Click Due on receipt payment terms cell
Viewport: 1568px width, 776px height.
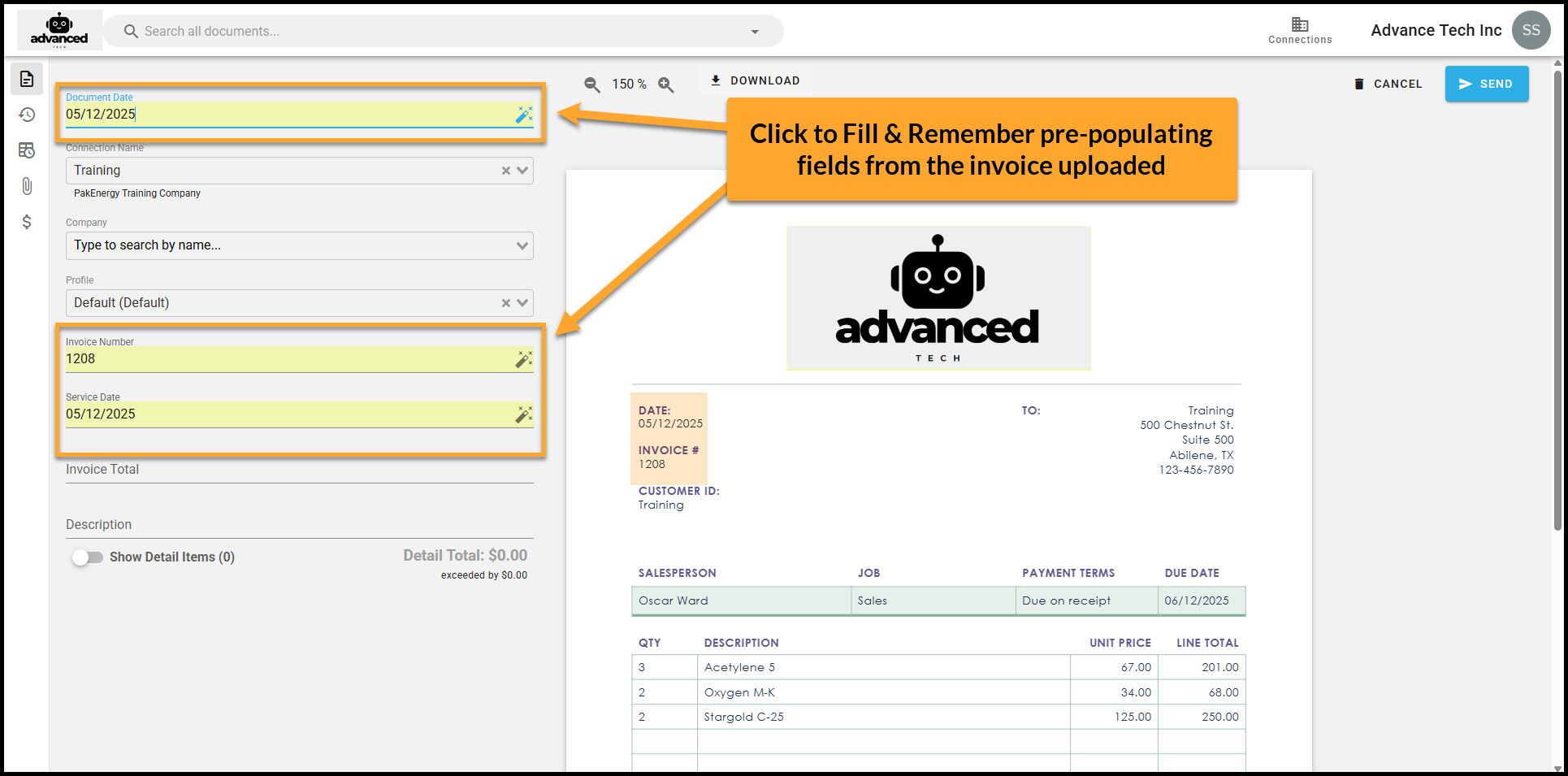[x=1086, y=601]
